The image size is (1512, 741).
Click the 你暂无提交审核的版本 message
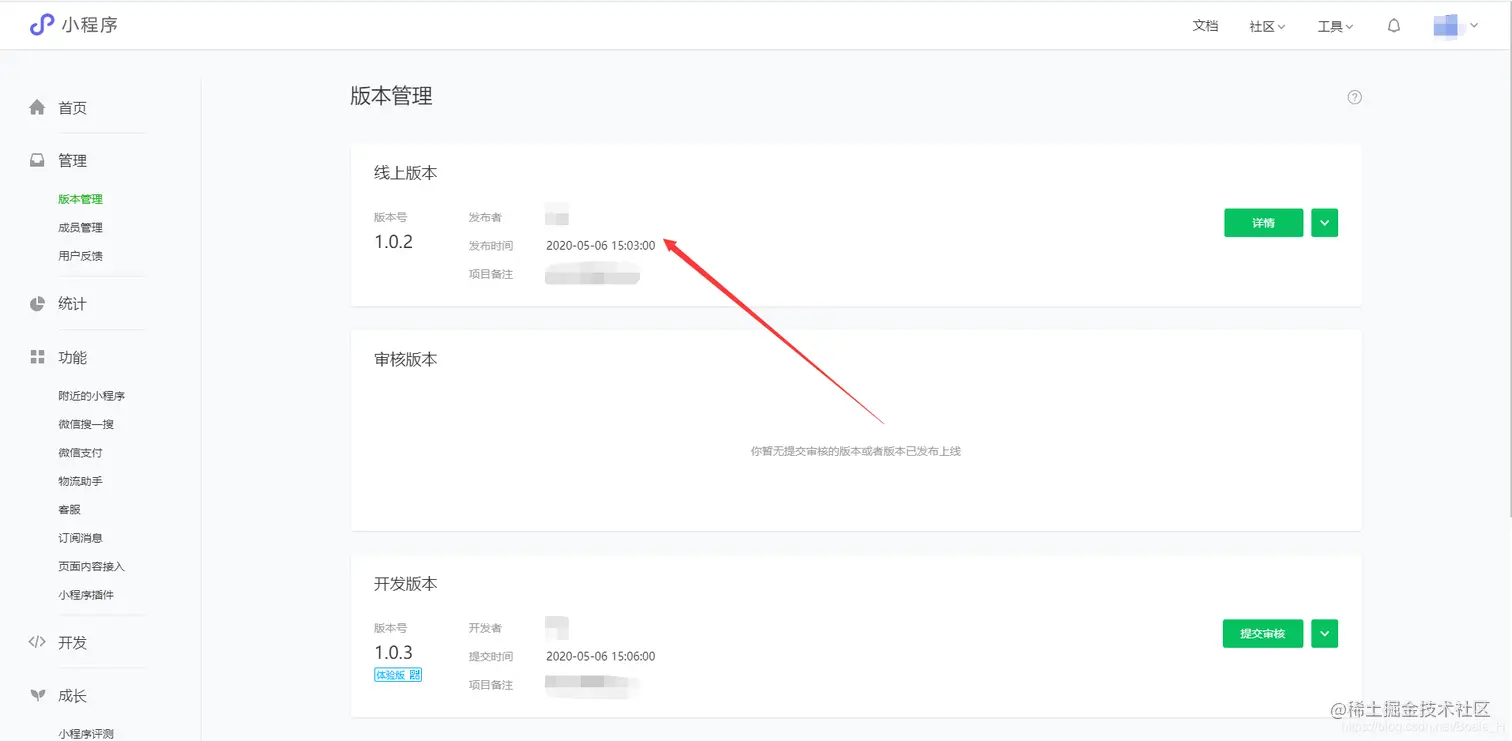(x=855, y=451)
